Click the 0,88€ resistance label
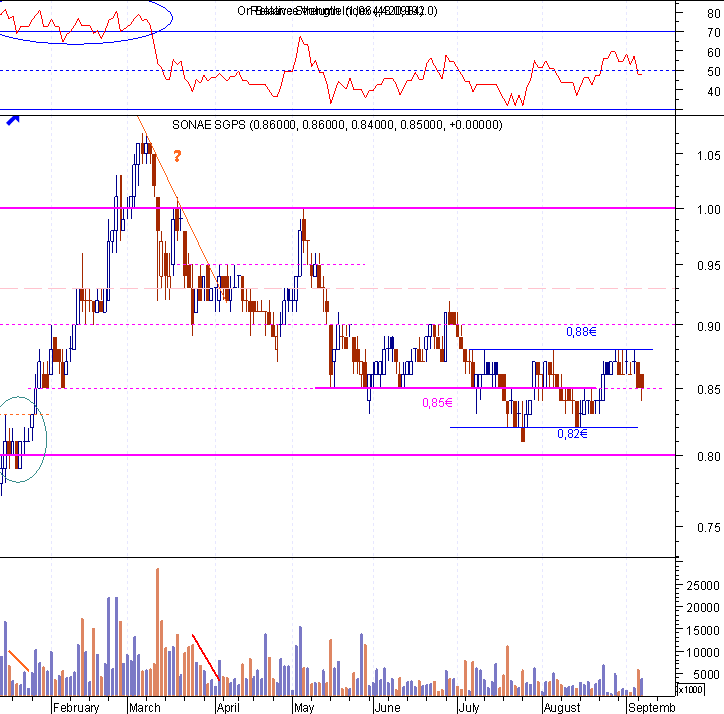724x714 pixels. pyautogui.click(x=581, y=332)
